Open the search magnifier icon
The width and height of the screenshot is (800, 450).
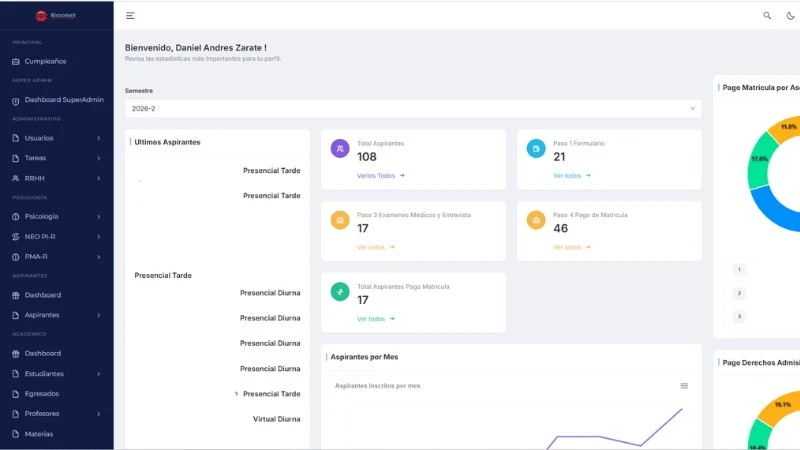[x=767, y=15]
